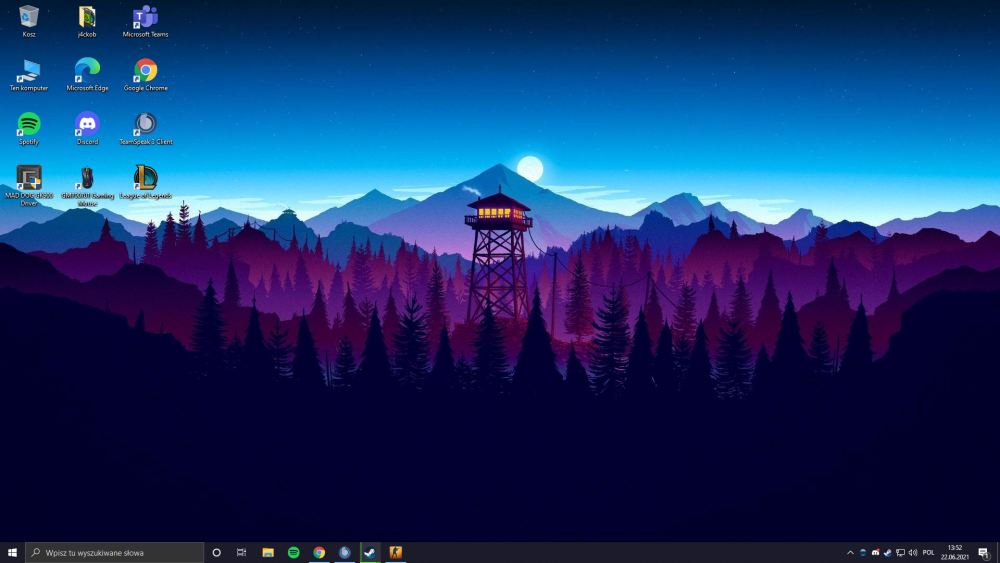Open the clock showing 13:52 22.06.2021
The image size is (1000, 563).
pos(955,553)
